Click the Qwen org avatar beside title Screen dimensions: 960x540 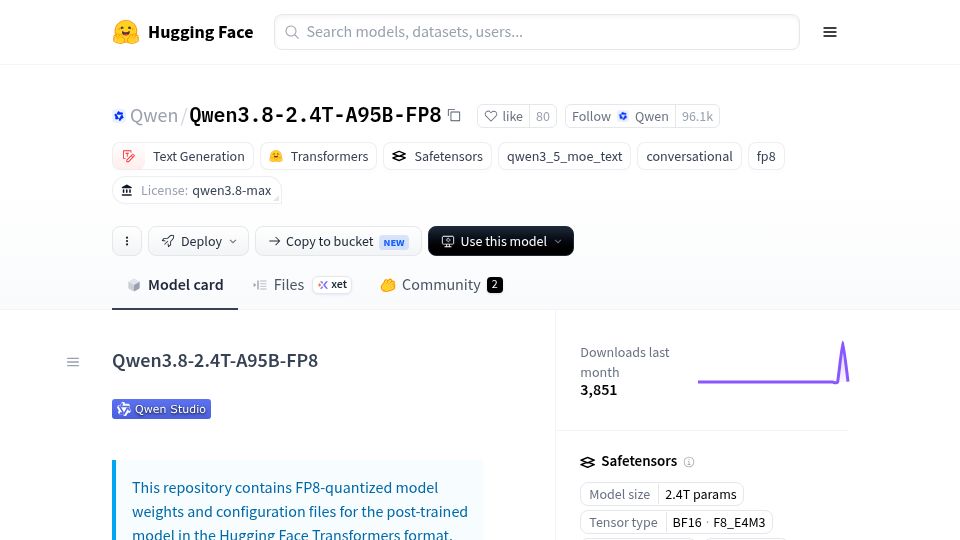119,116
